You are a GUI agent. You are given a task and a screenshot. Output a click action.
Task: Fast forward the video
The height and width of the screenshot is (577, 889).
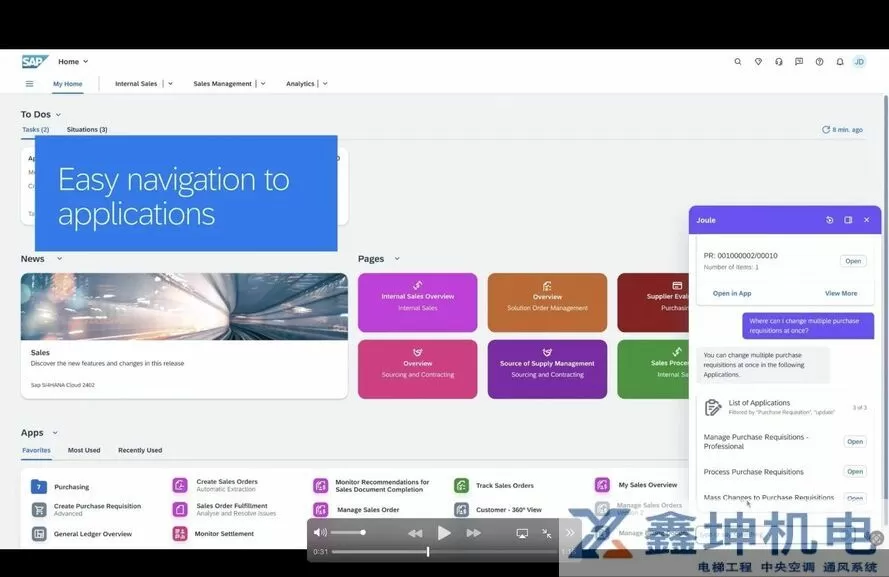click(x=473, y=533)
